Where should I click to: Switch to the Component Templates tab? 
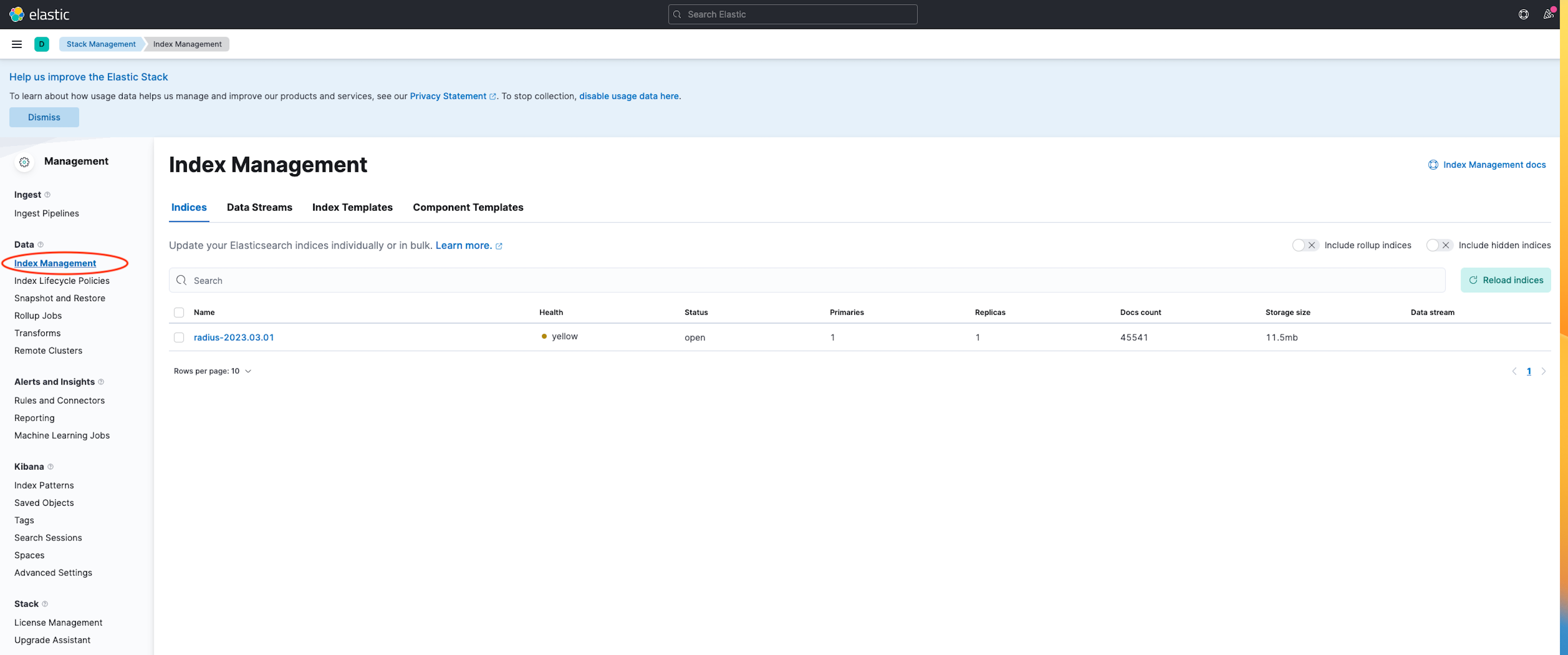pyautogui.click(x=467, y=208)
